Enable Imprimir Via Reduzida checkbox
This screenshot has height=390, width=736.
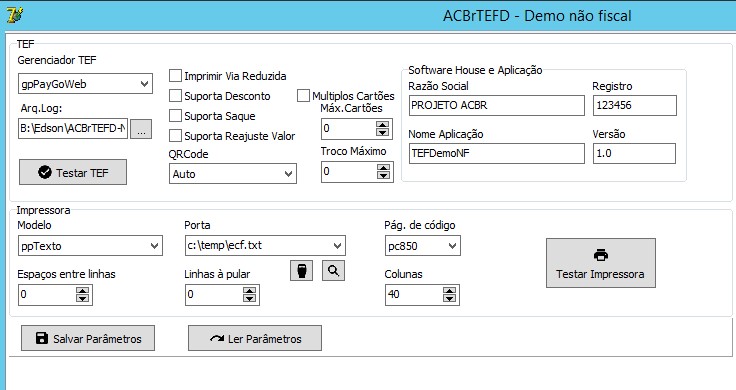(x=176, y=76)
